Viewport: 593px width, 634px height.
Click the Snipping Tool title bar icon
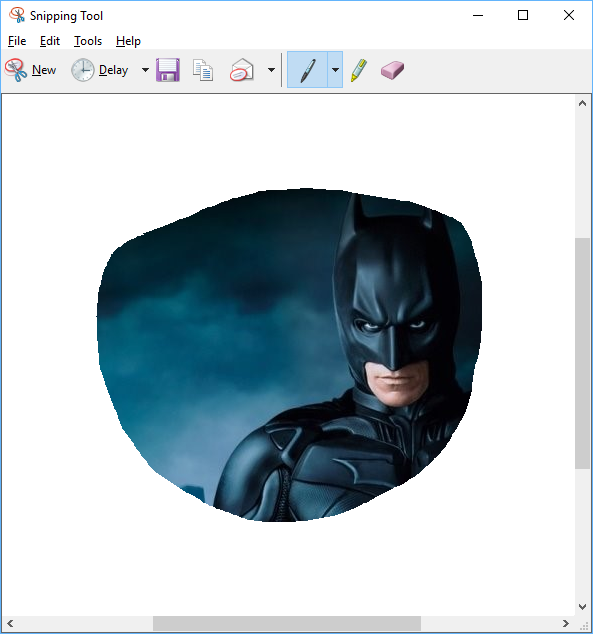tap(17, 15)
